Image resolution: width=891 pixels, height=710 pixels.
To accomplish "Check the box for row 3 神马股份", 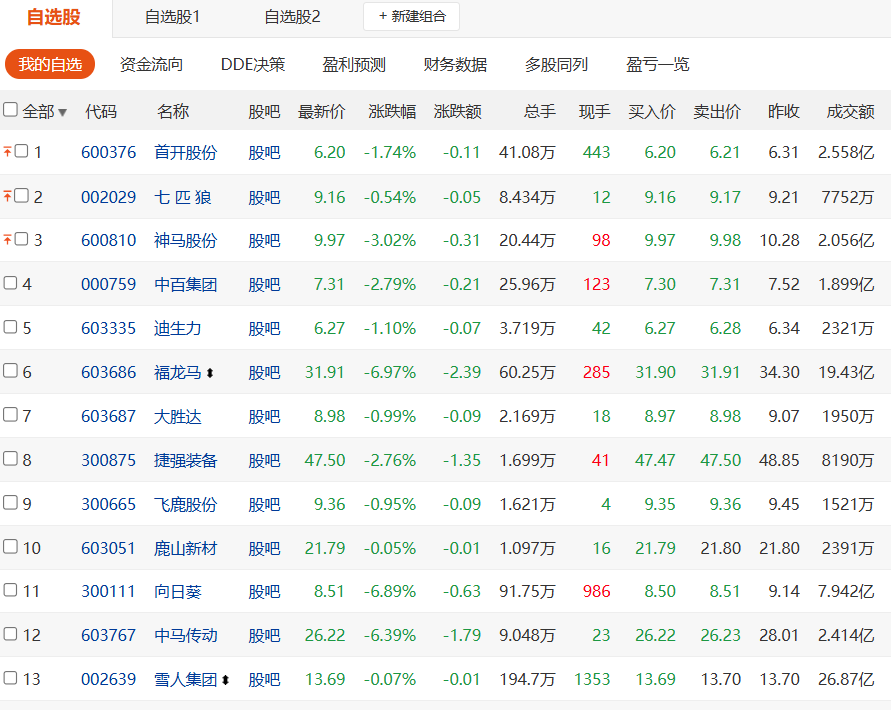I will coord(21,239).
